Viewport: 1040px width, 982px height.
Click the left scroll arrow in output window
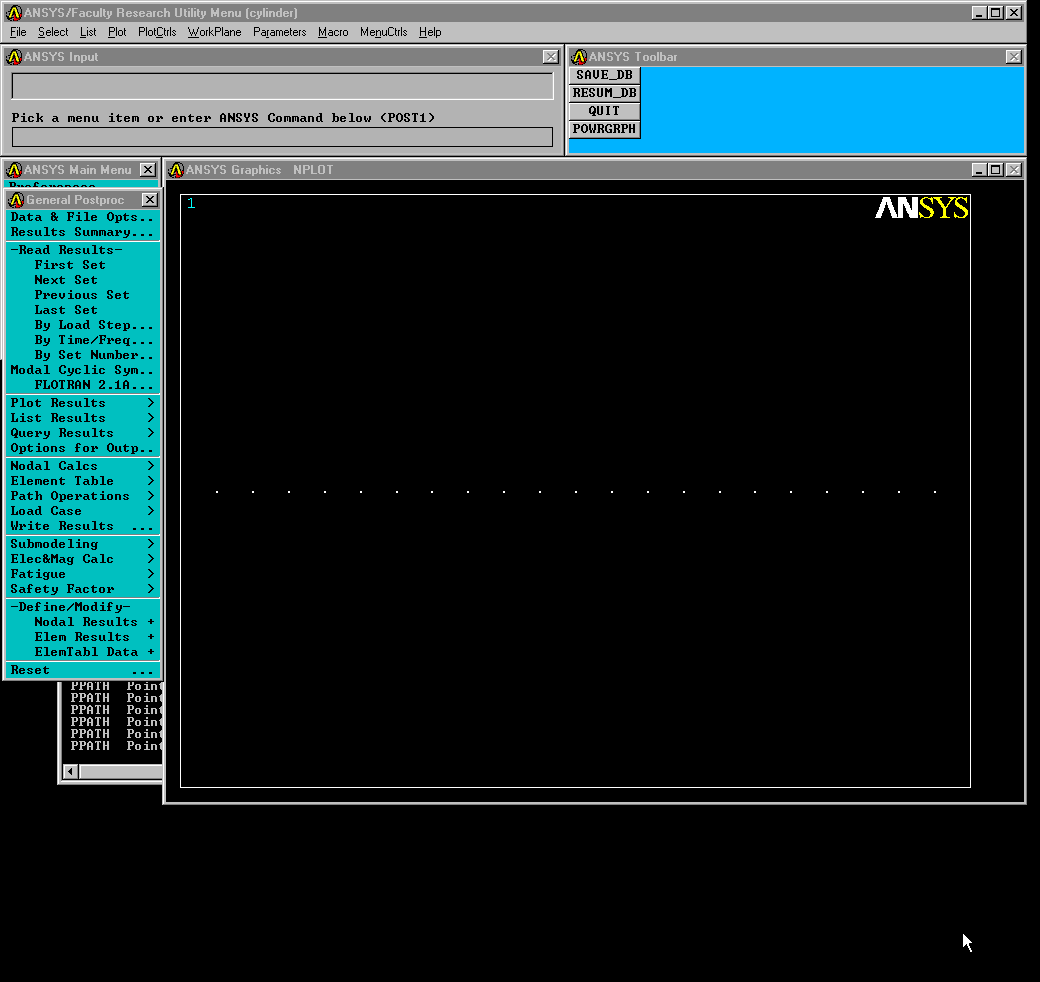(x=71, y=771)
